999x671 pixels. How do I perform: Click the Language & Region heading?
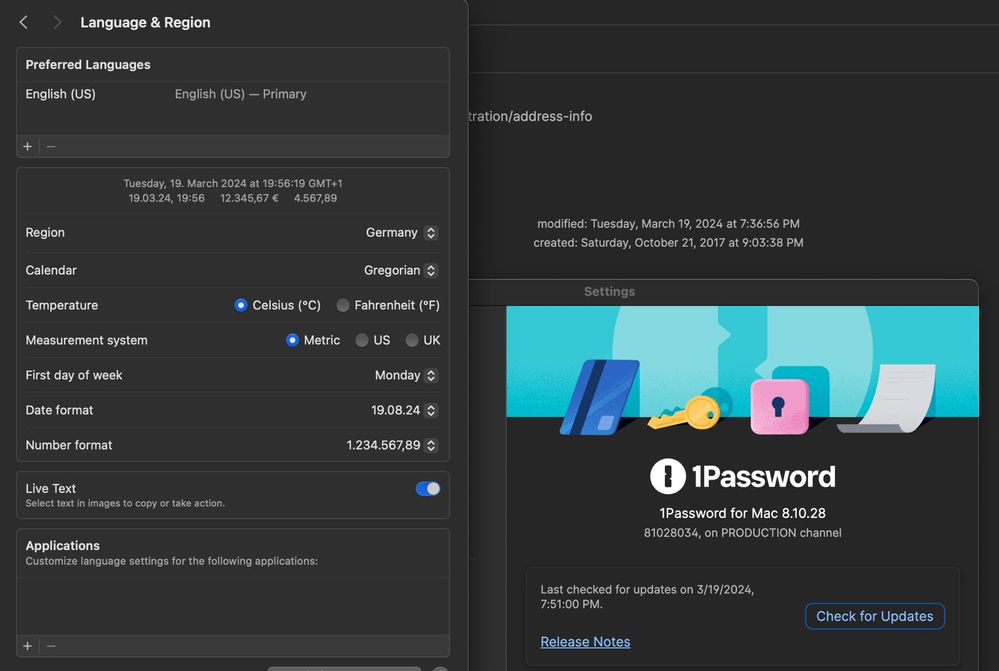145,22
